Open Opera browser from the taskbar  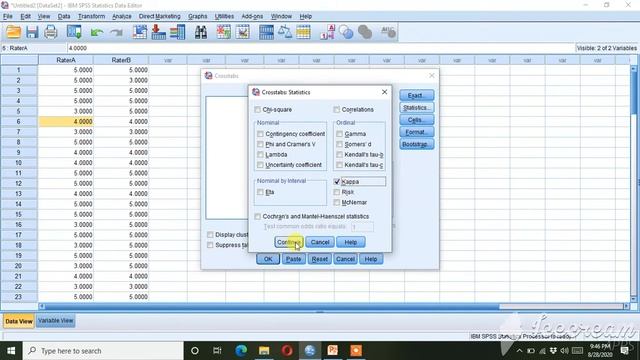[287, 351]
